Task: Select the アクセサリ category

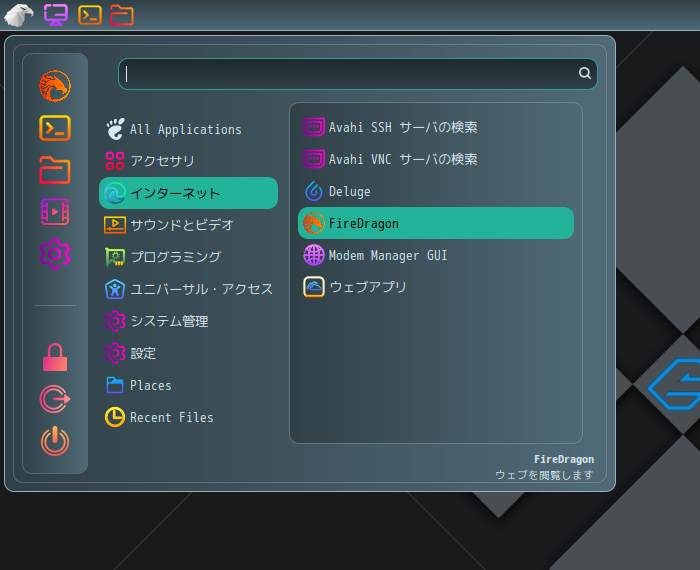Action: coord(188,161)
